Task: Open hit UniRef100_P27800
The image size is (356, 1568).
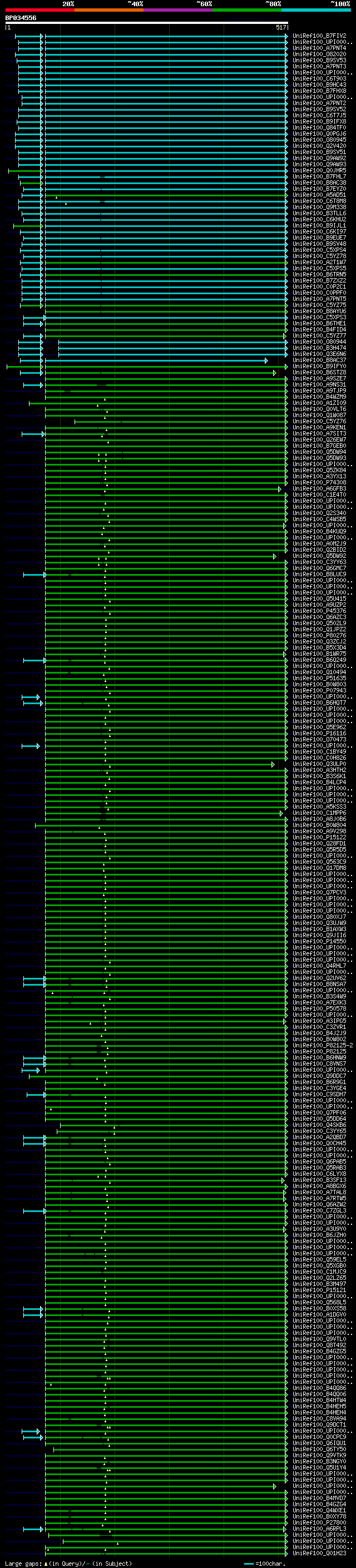Action: point(319,1523)
